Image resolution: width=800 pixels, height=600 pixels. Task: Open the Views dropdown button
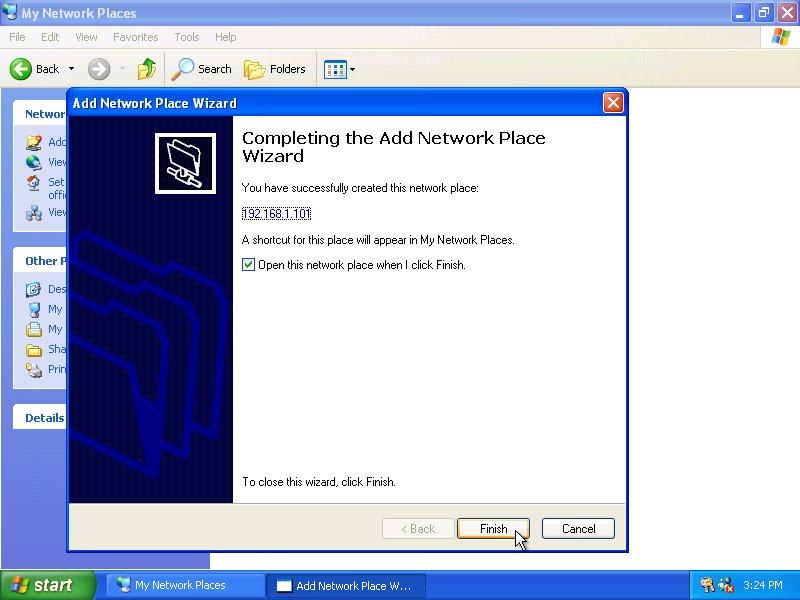(x=339, y=69)
